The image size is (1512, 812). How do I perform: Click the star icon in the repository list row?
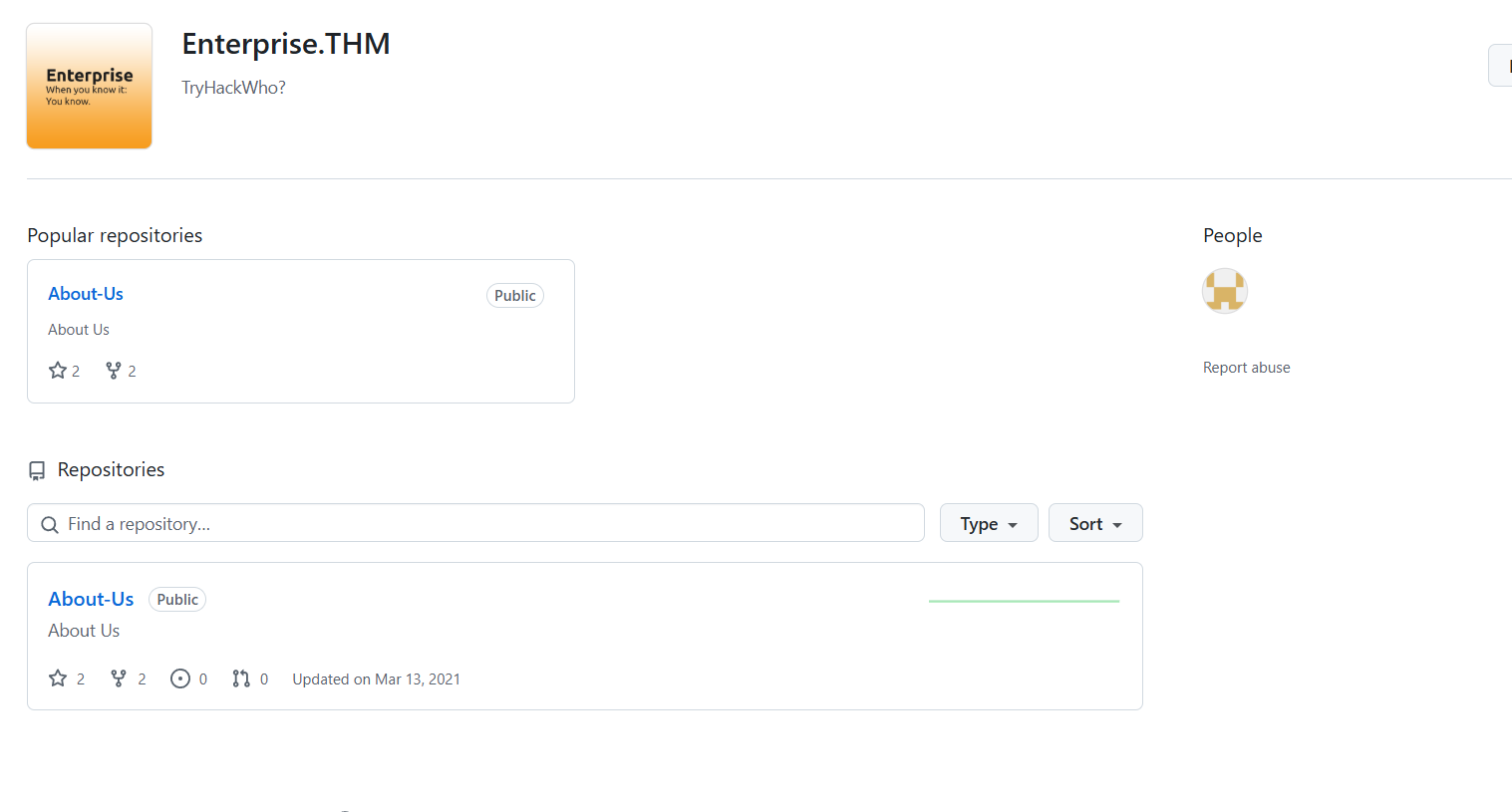click(58, 678)
